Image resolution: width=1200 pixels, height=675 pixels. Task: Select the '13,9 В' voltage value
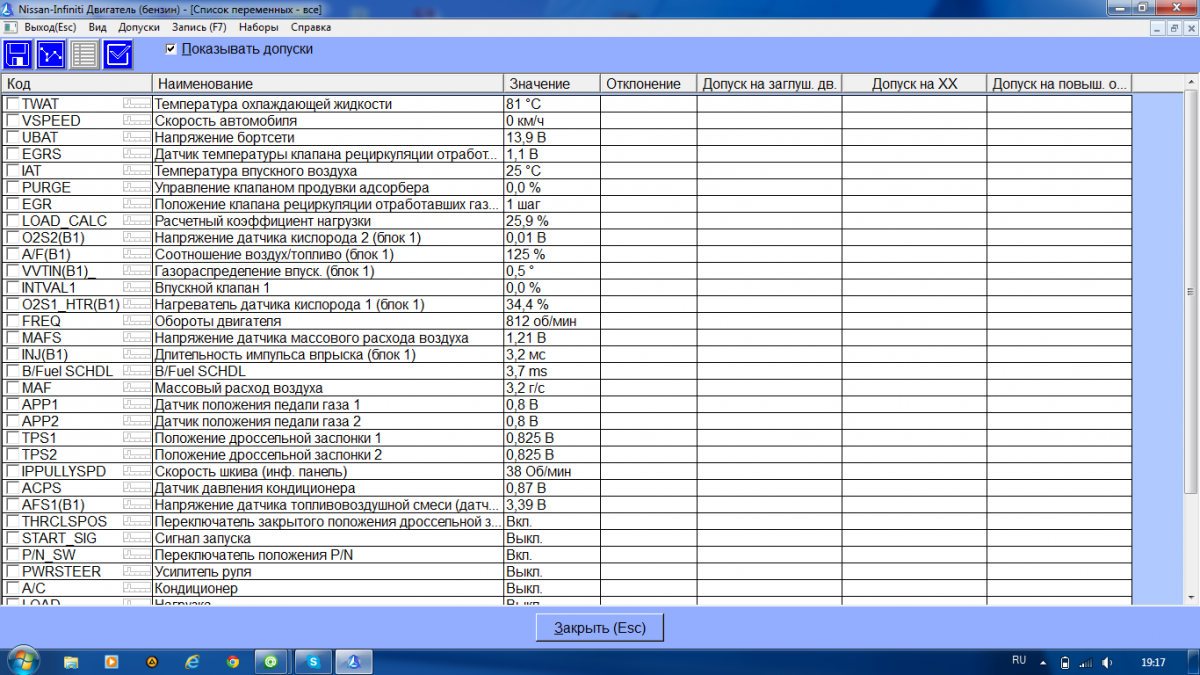[x=552, y=137]
